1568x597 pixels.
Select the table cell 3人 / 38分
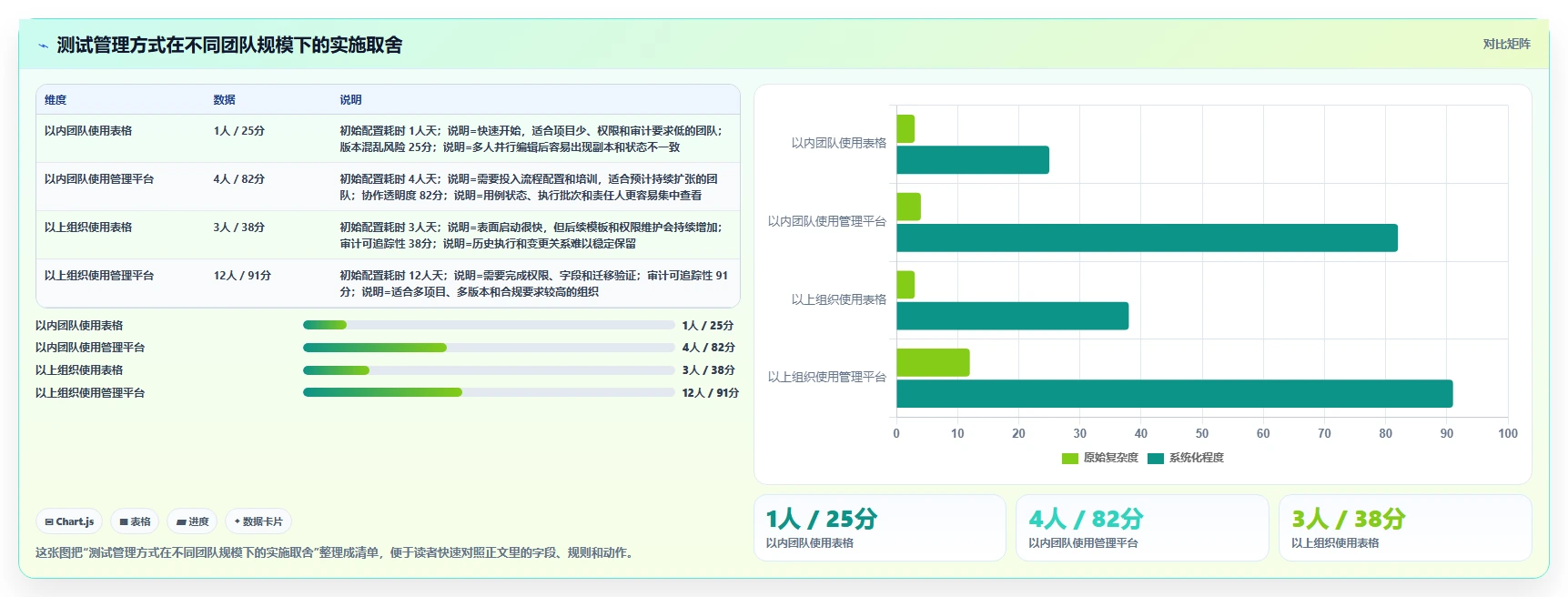[239, 228]
